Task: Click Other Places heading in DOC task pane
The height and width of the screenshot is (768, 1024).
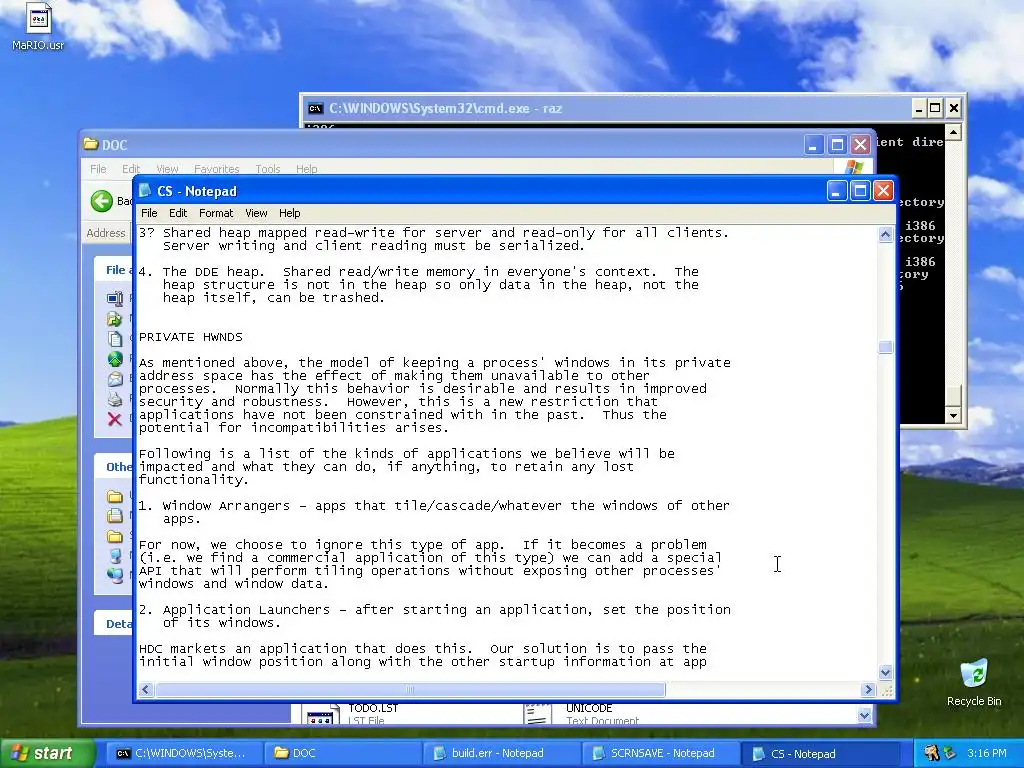Action: point(119,466)
